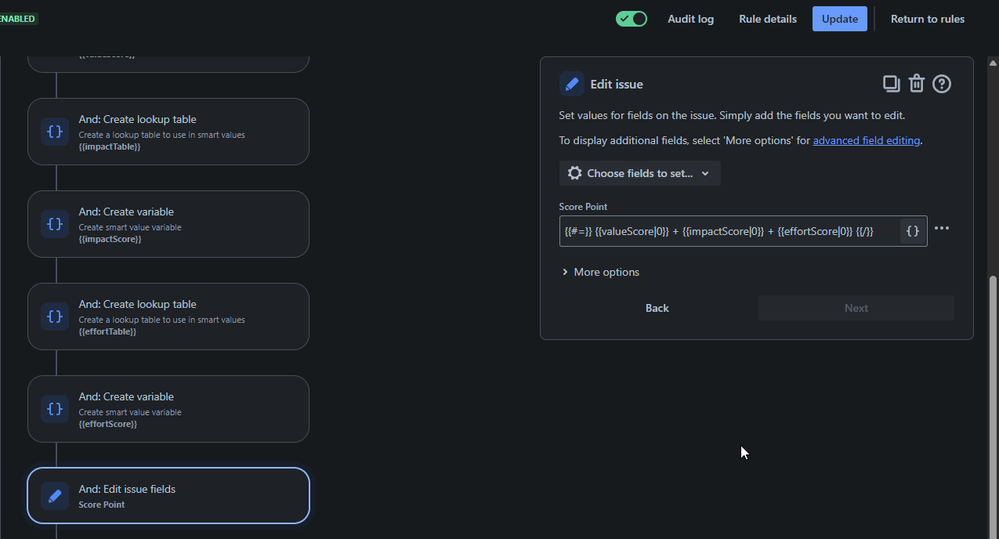Click the pencil icon on Edit issue fields step
The width and height of the screenshot is (999, 539).
pos(55,496)
